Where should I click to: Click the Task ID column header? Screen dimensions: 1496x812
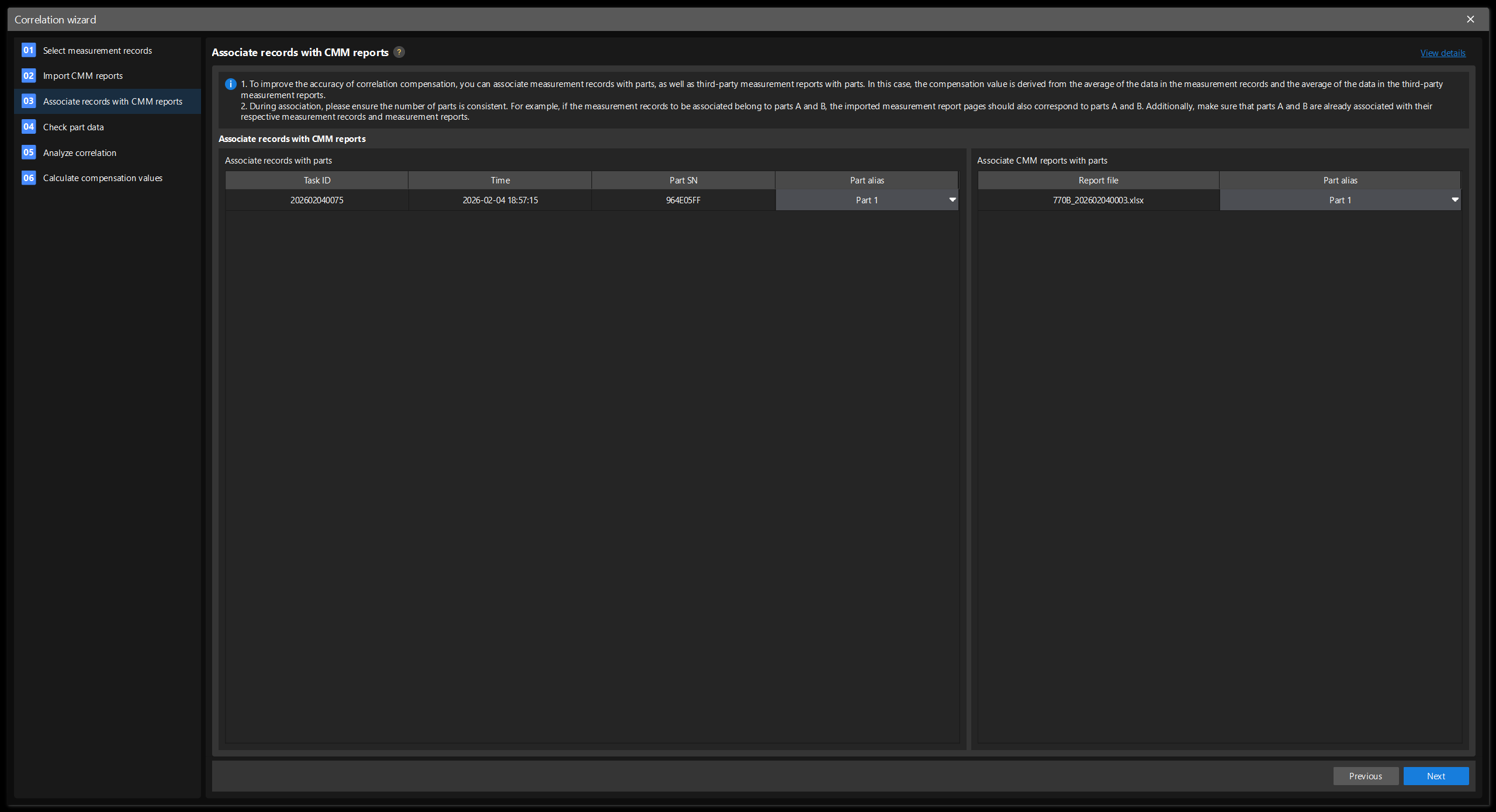(x=316, y=180)
